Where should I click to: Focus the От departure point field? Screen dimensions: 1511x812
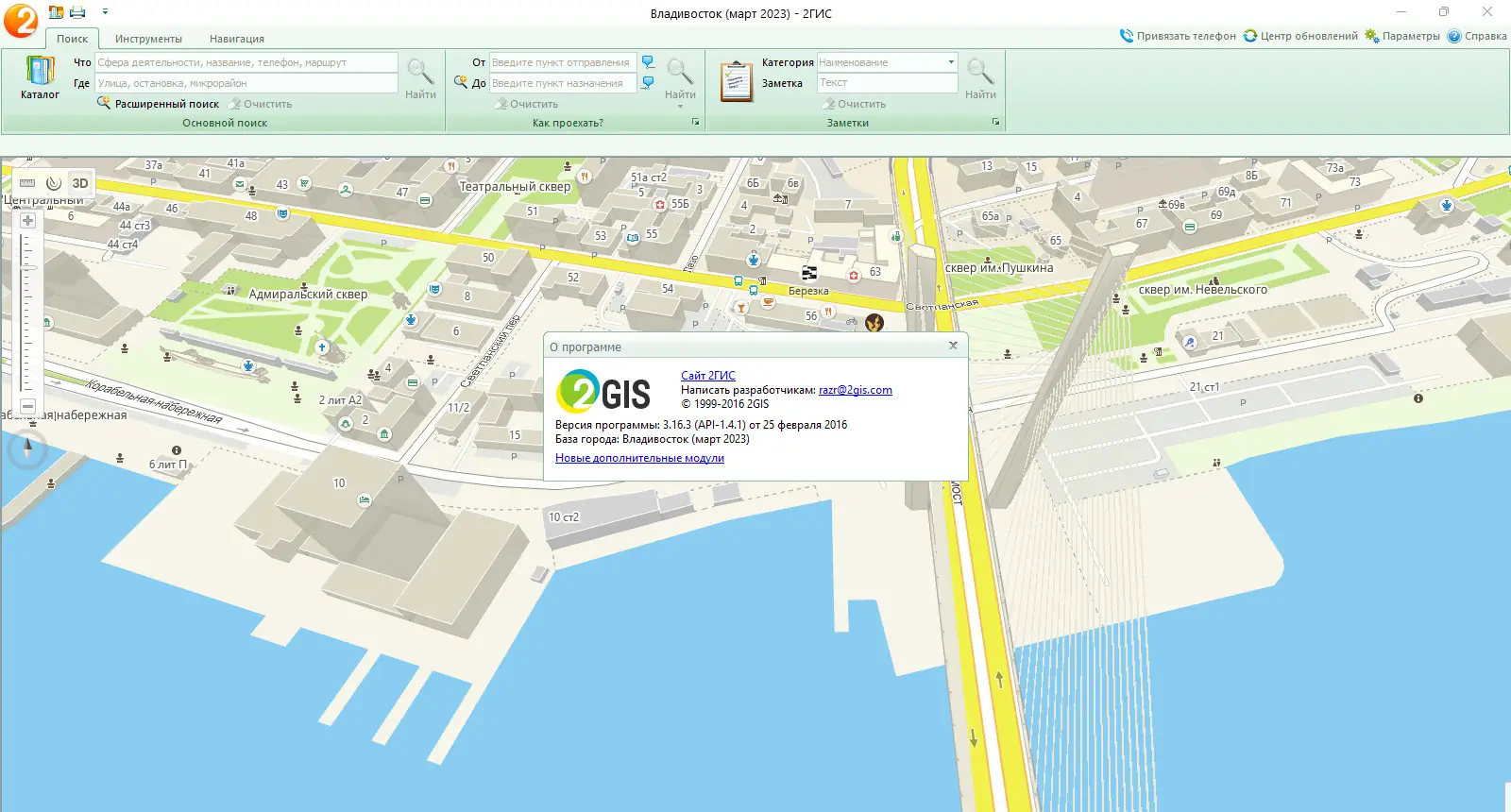pos(563,62)
